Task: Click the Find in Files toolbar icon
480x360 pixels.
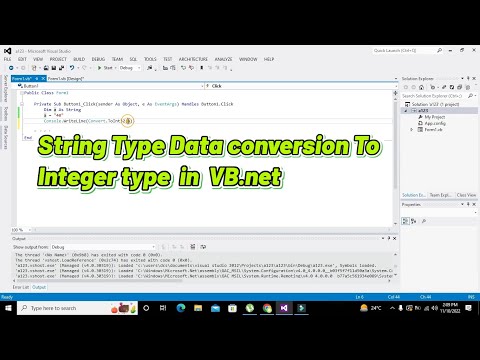Action: (150, 68)
